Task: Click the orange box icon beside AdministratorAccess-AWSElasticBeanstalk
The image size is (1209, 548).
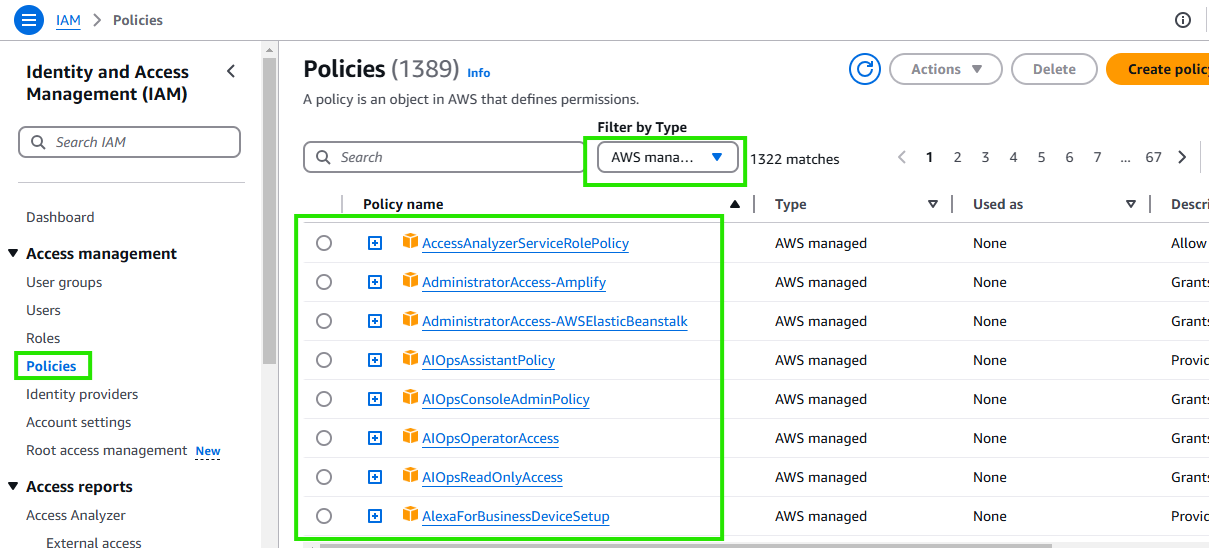Action: tap(410, 319)
